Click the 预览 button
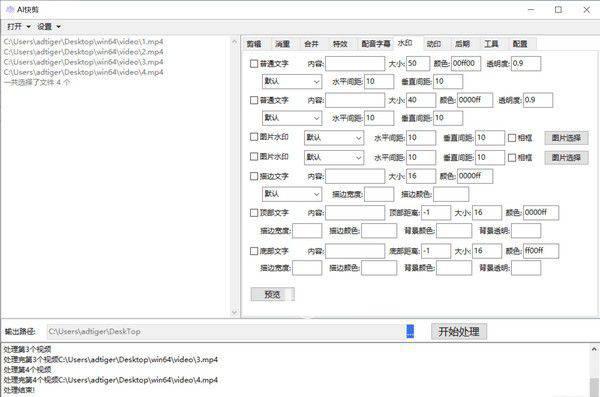Viewport: 600px width, 397px height. [272, 294]
